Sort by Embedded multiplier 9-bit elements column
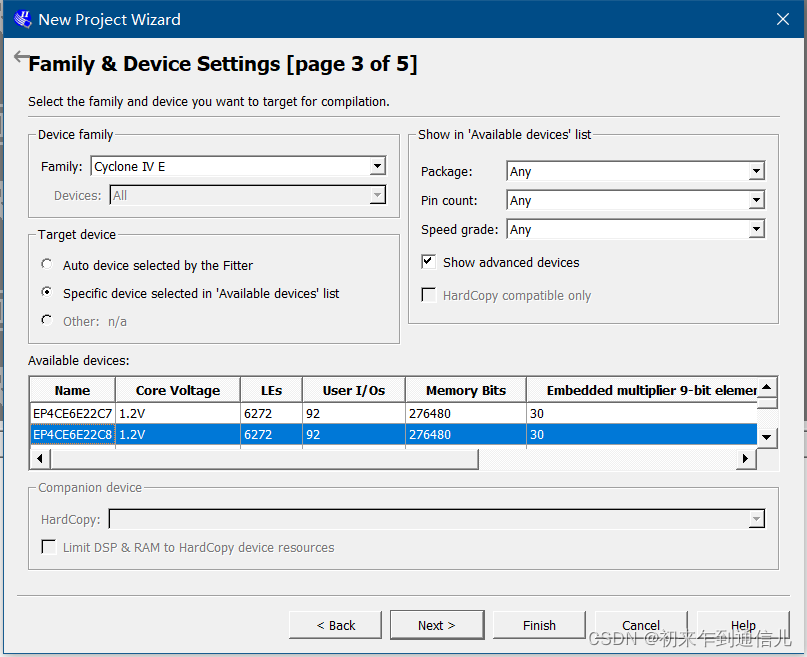807x657 pixels. [642, 390]
